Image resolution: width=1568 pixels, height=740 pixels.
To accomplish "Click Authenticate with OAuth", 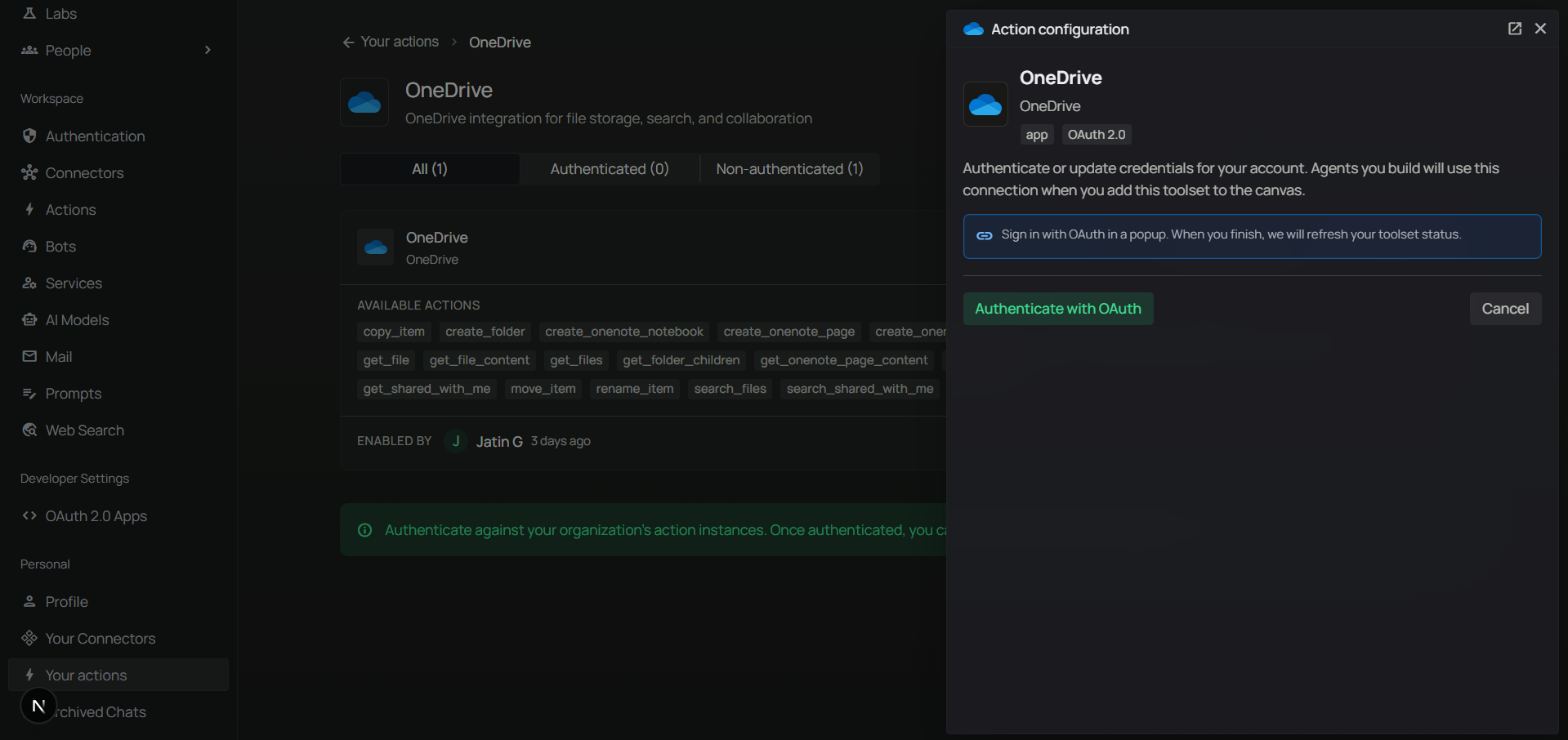I will point(1057,308).
